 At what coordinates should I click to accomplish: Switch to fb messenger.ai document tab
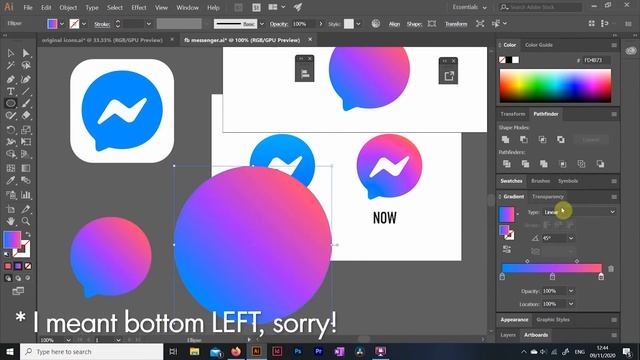coord(242,40)
